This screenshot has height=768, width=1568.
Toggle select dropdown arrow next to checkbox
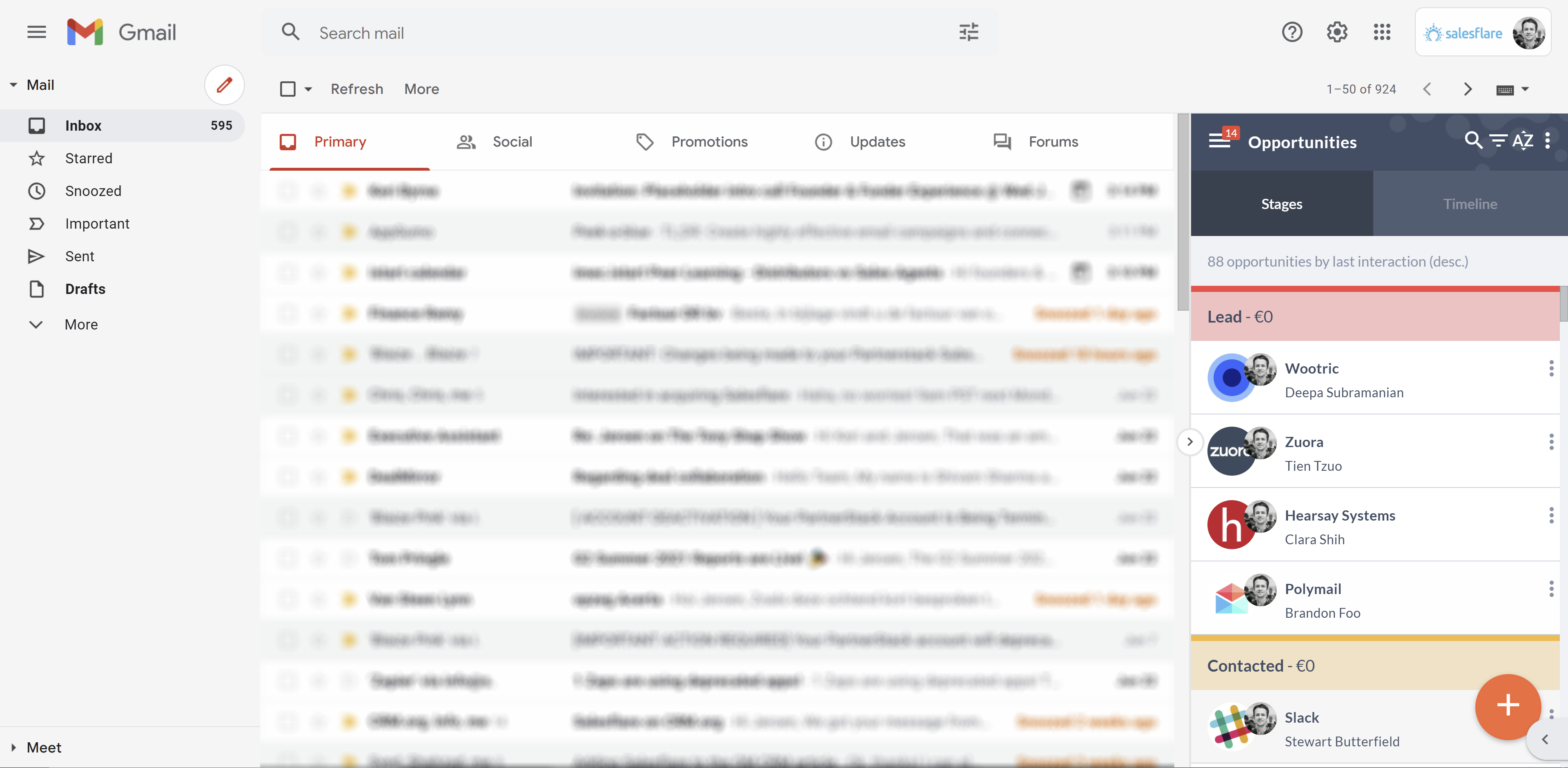[x=308, y=89]
